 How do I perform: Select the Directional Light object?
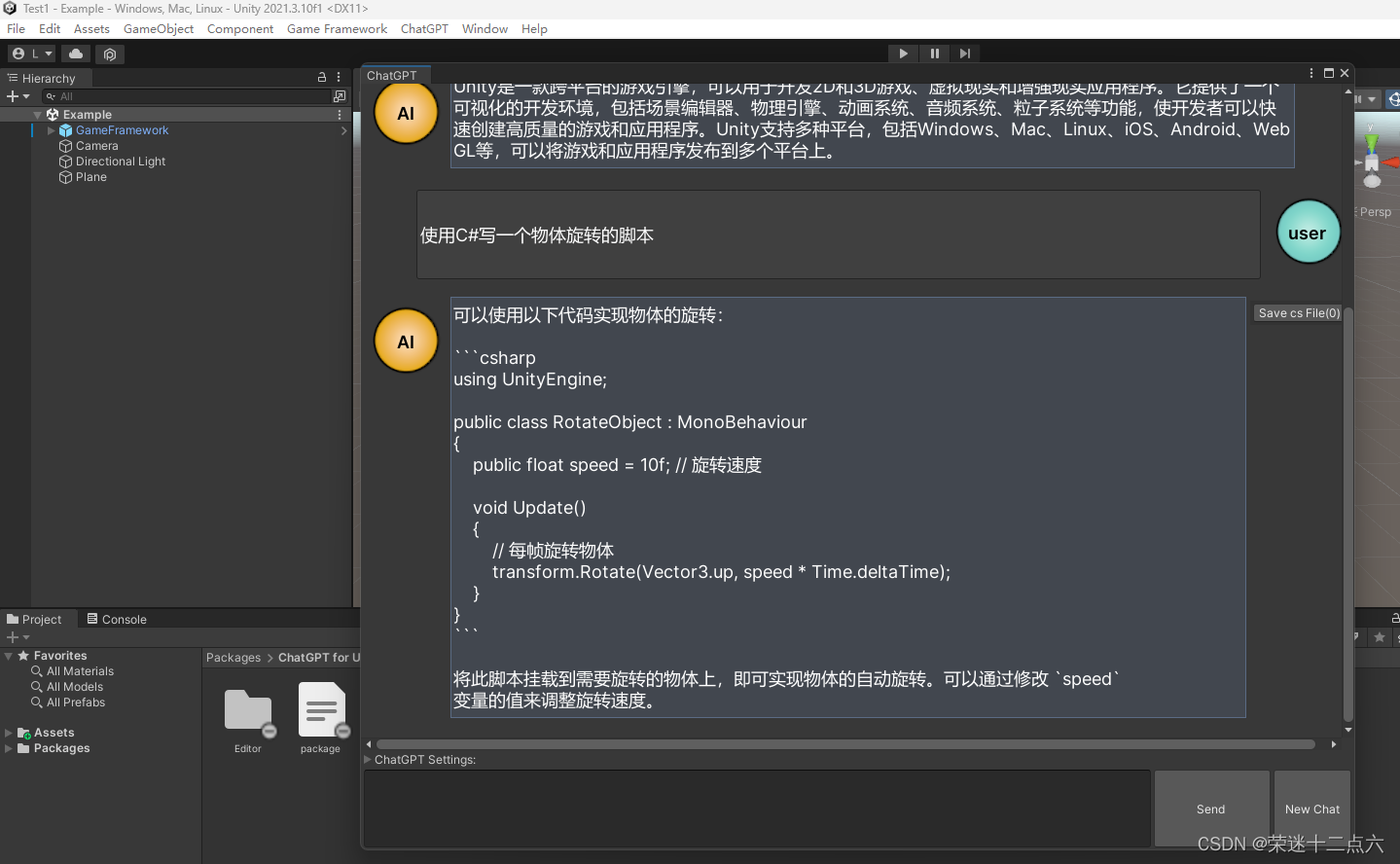tap(121, 162)
